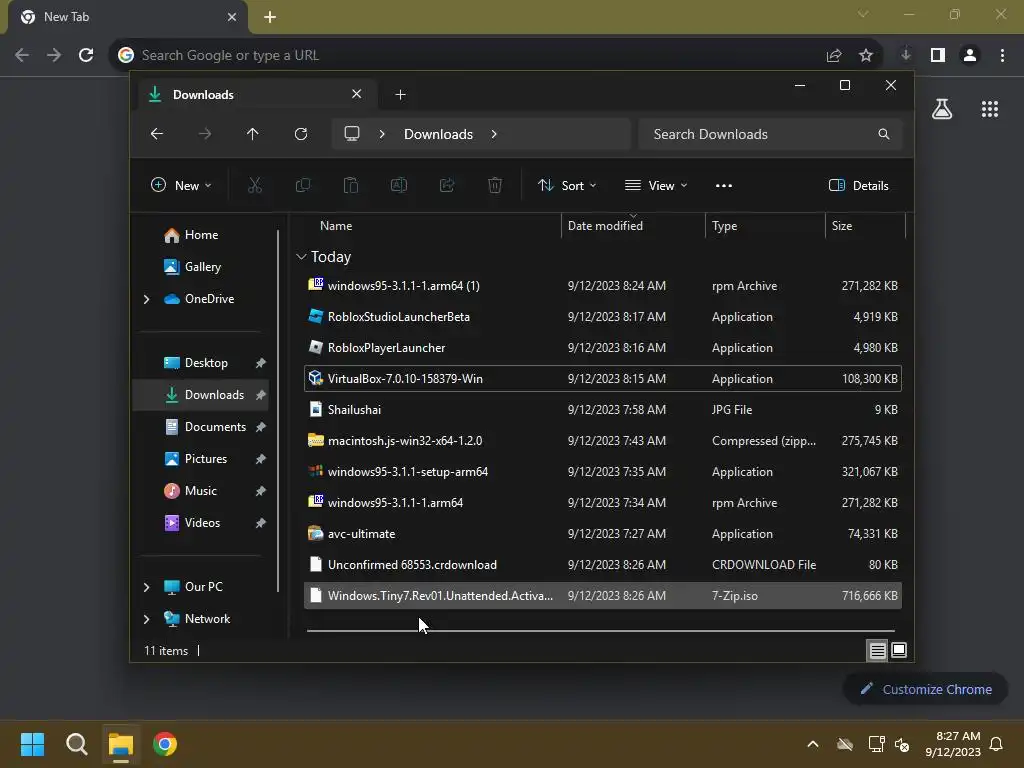1024x768 pixels.
Task: Click the horizontal scrollbar in file list
Action: 601,631
